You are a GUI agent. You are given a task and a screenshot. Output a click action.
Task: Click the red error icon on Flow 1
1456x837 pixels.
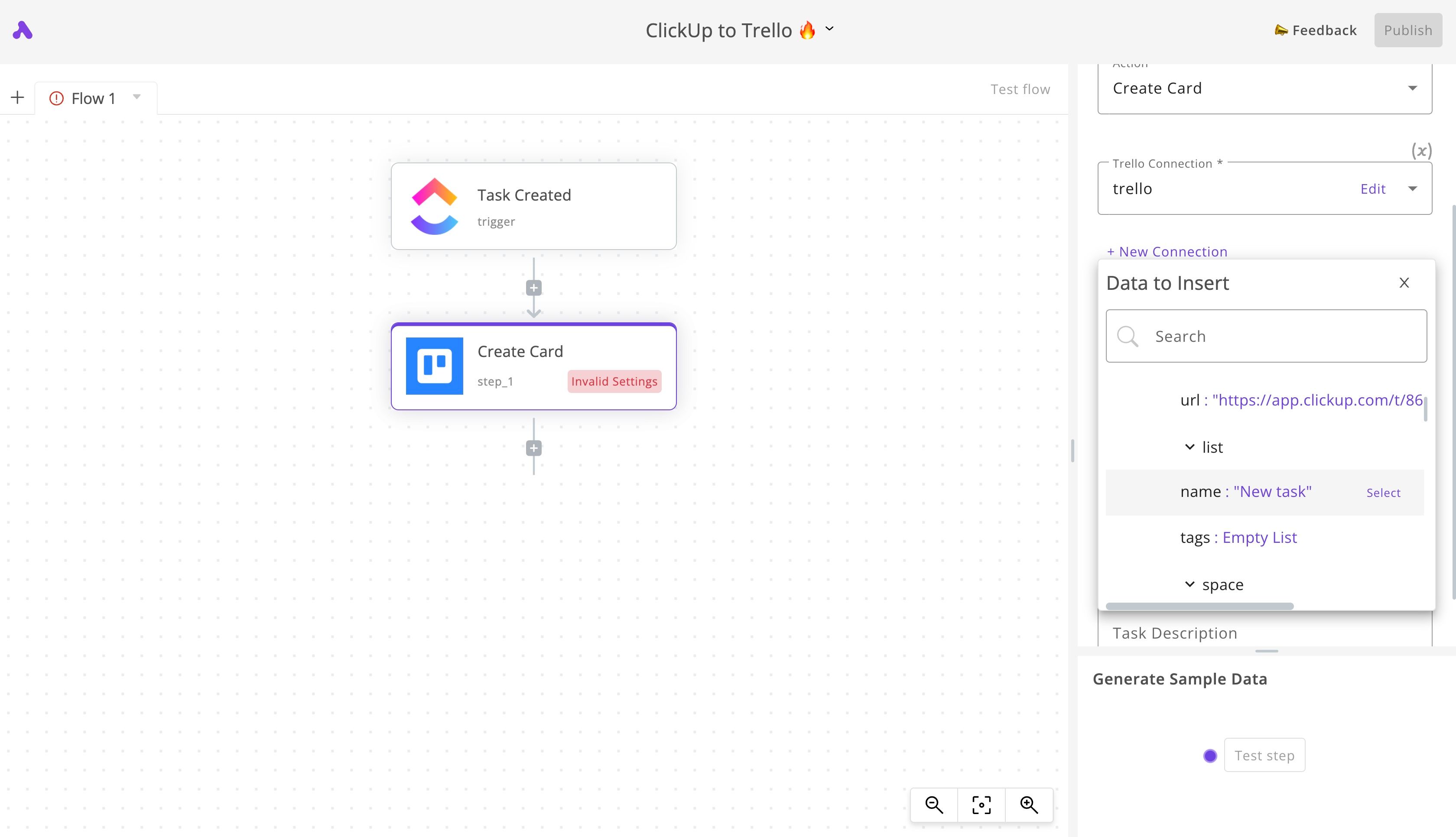pos(56,98)
